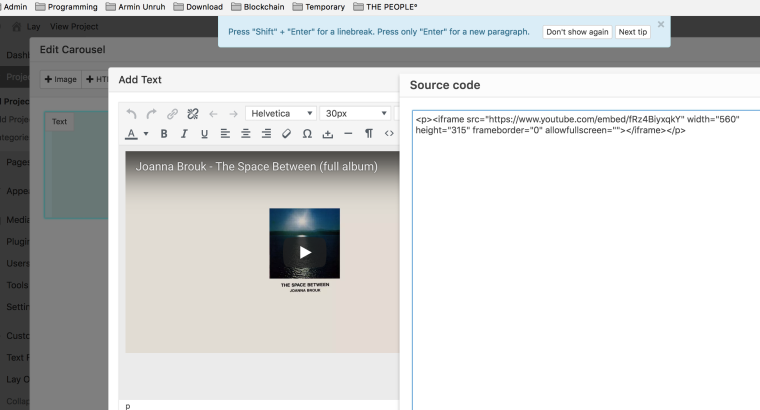The width and height of the screenshot is (760, 410).
Task: Open the View Project menu item
Action: pos(74,26)
